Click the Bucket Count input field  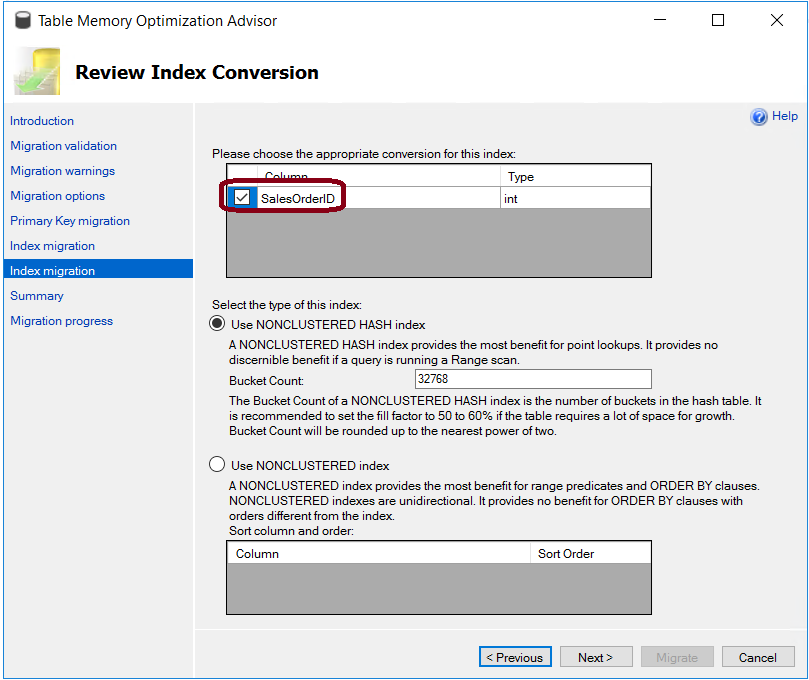[533, 379]
